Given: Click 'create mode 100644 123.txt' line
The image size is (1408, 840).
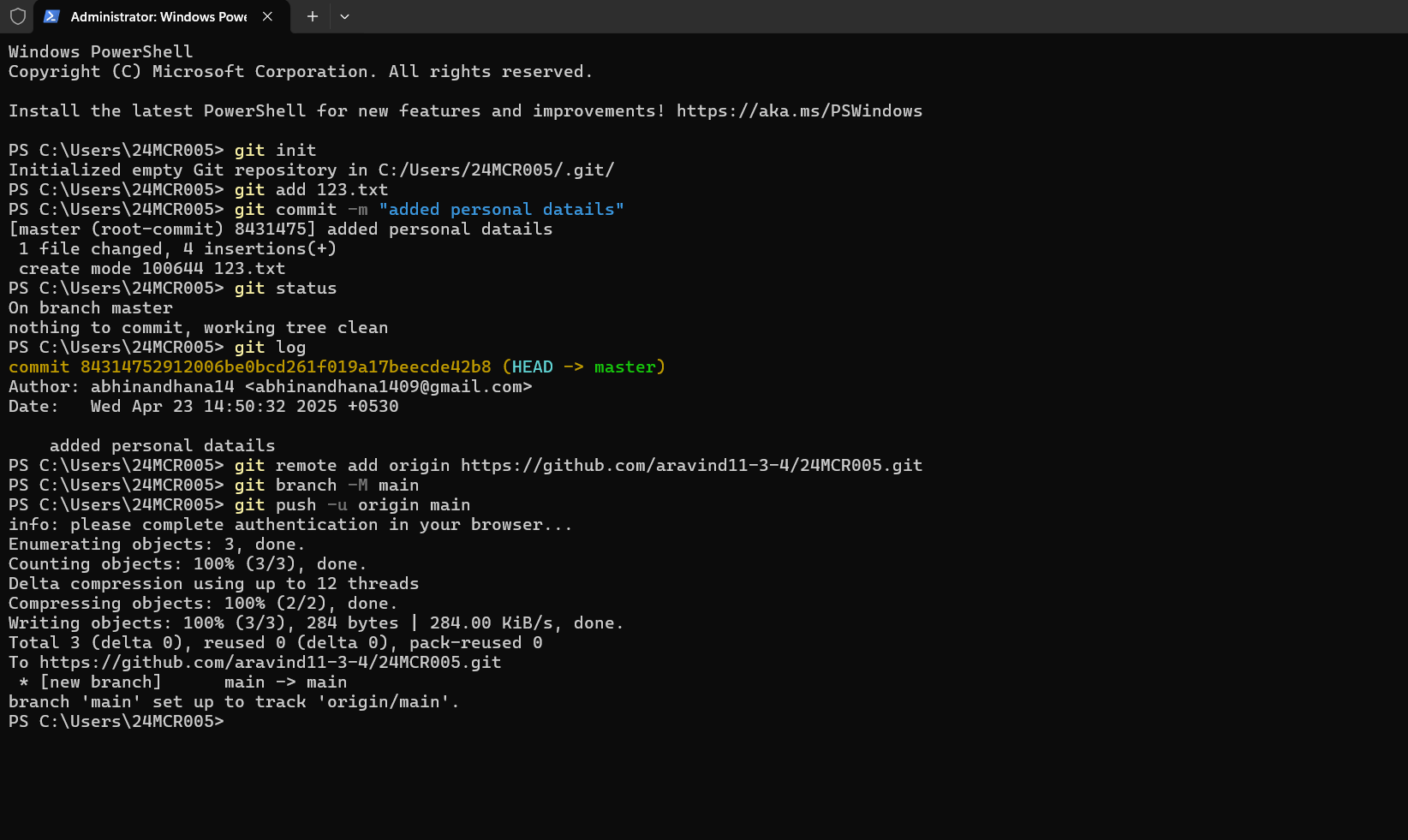Looking at the screenshot, I should (152, 269).
